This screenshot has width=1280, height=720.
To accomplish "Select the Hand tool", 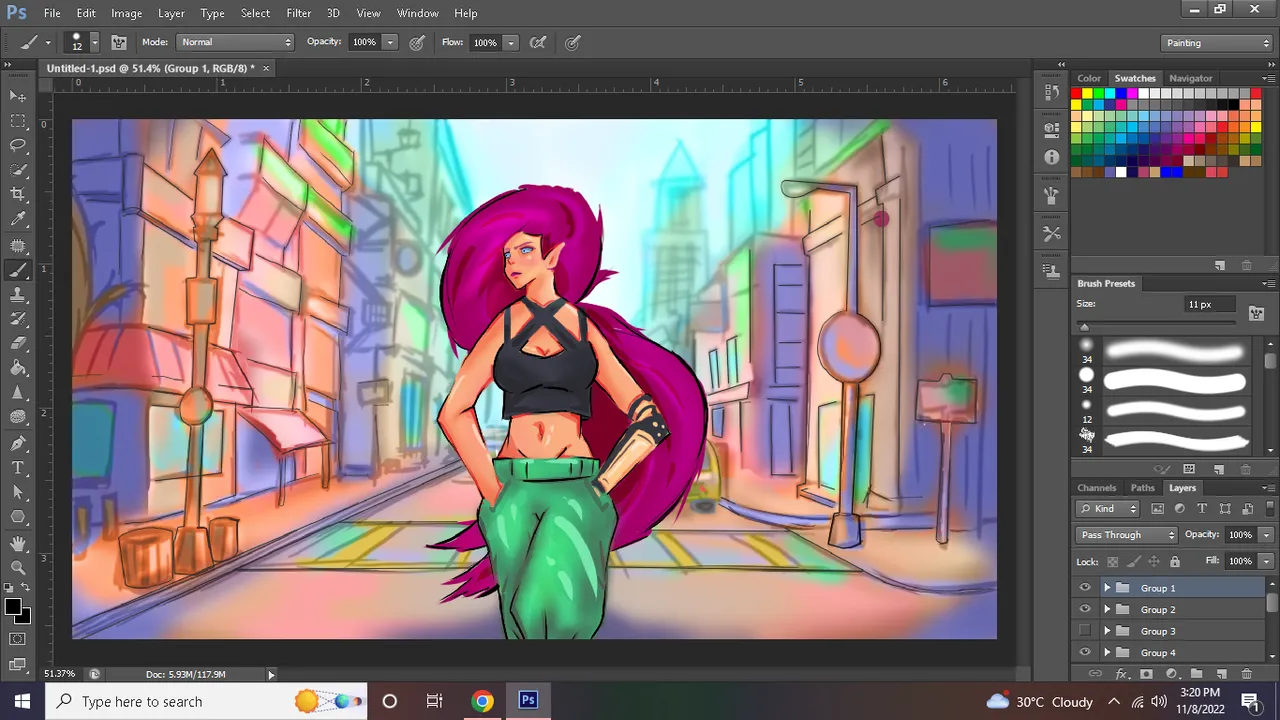I will [18, 543].
